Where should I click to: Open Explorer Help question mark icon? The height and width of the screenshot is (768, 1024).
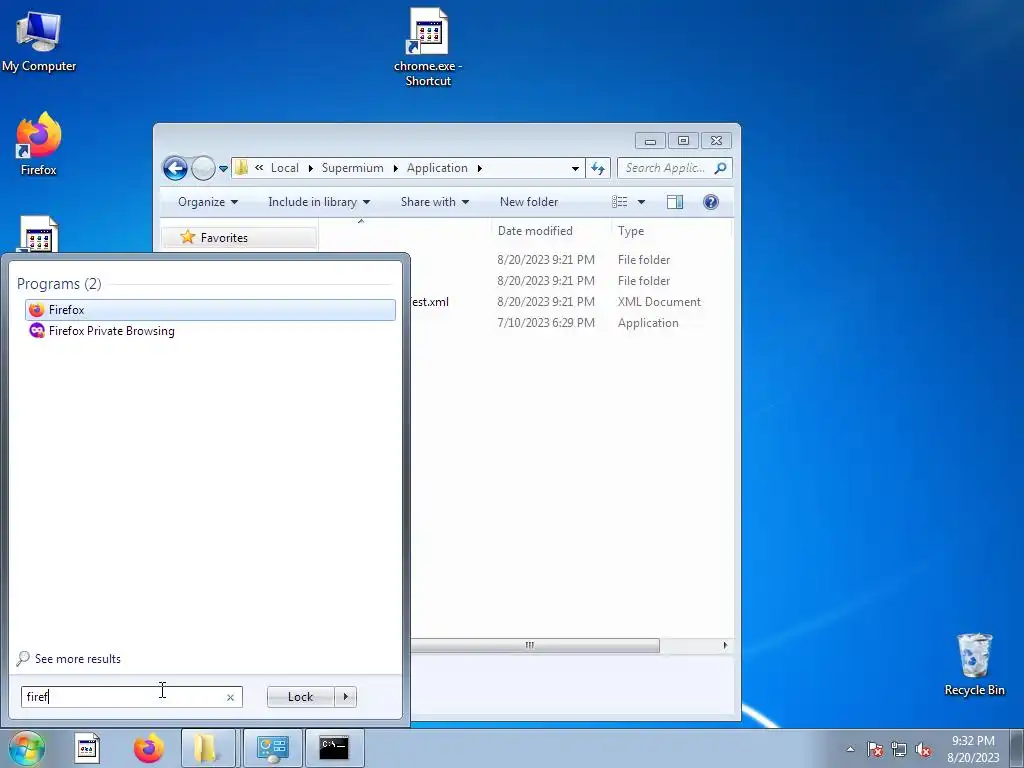coord(711,202)
